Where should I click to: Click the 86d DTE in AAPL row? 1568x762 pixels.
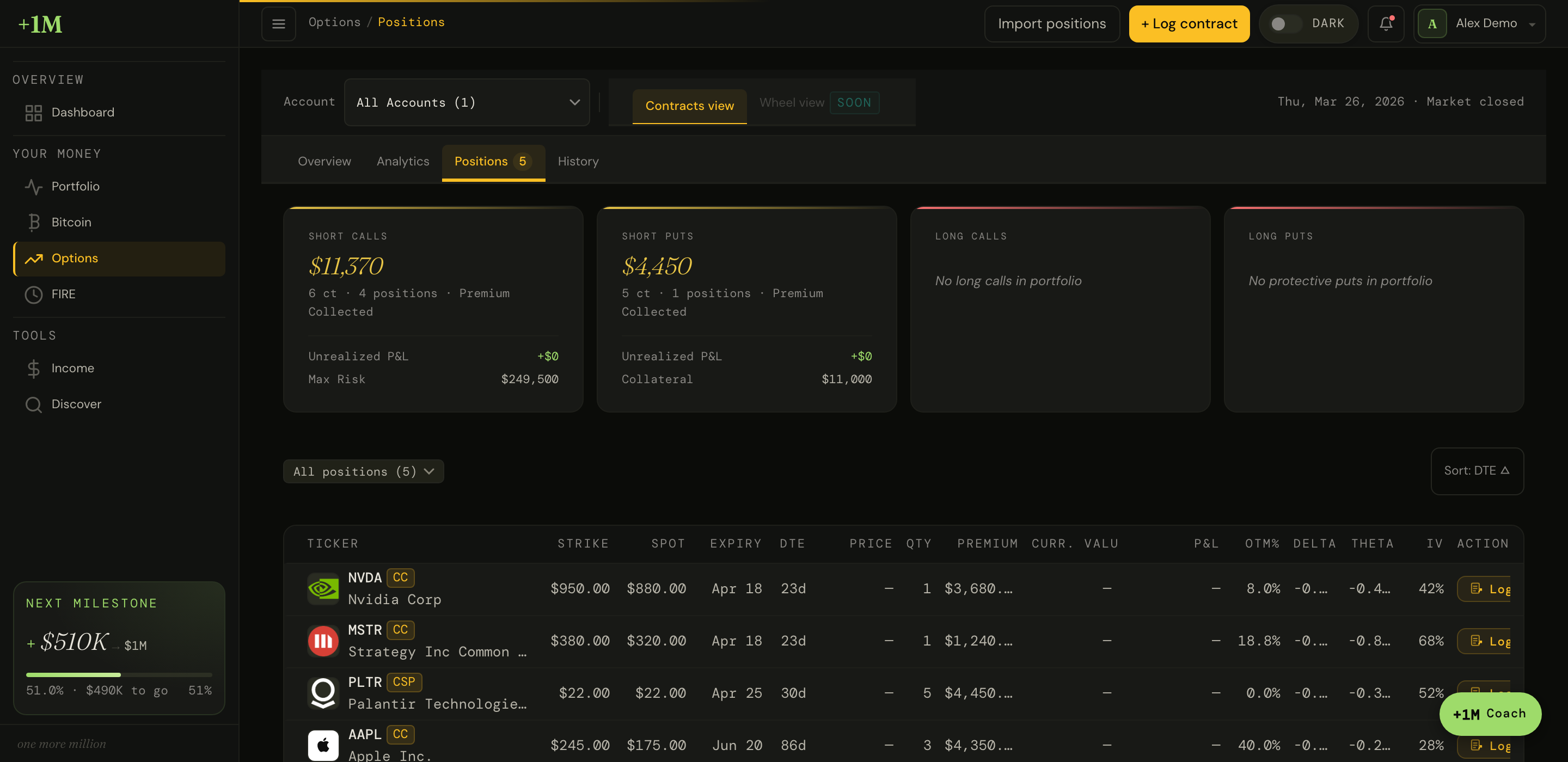[x=793, y=745]
